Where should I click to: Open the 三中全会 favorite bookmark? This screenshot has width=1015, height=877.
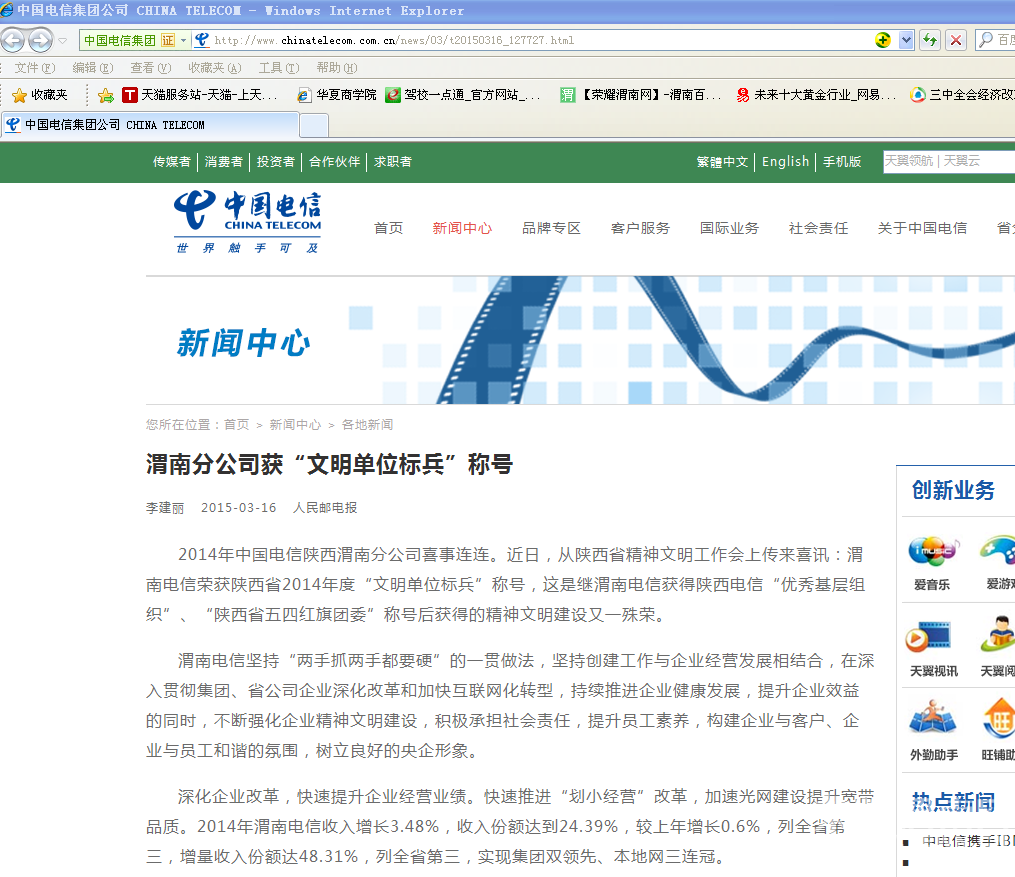(x=962, y=95)
